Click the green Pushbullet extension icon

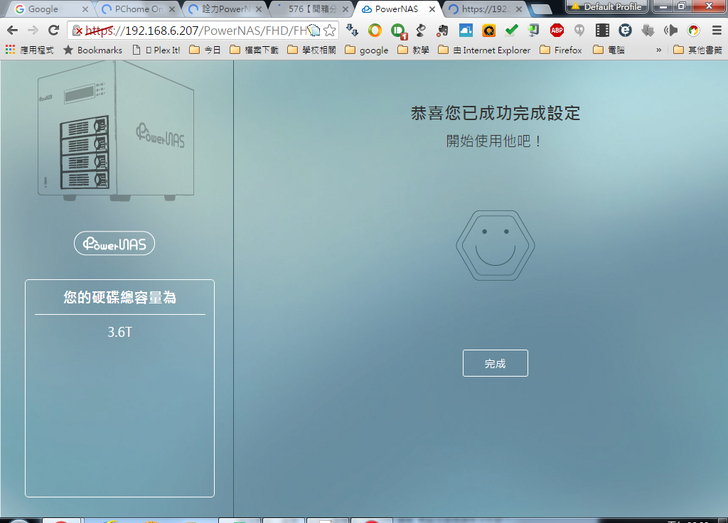398,31
